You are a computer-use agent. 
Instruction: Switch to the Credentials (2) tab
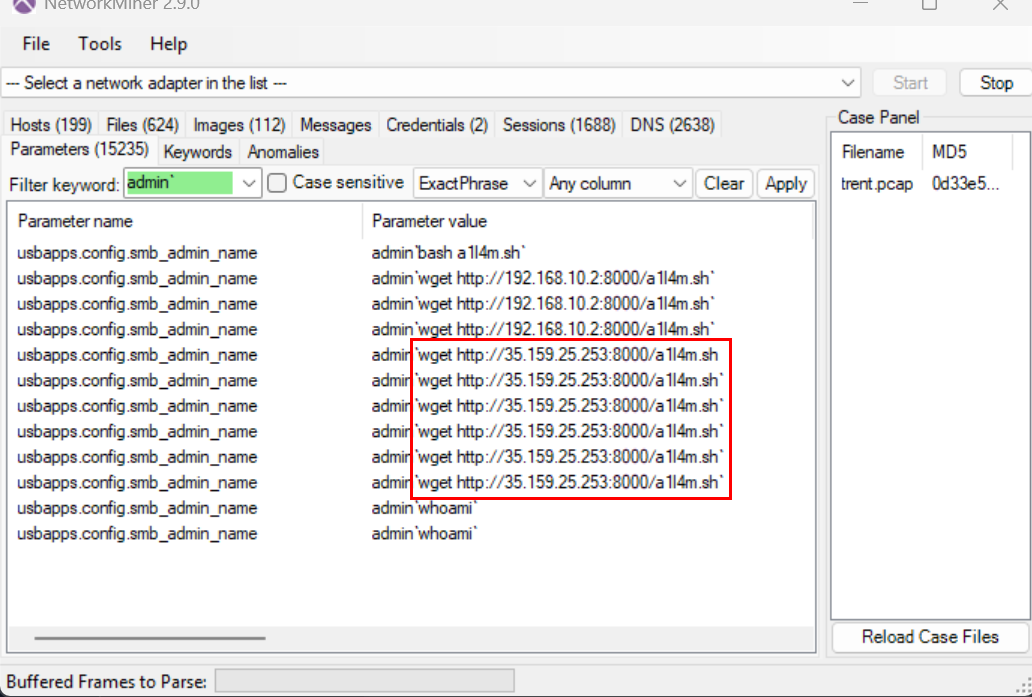pyautogui.click(x=437, y=124)
